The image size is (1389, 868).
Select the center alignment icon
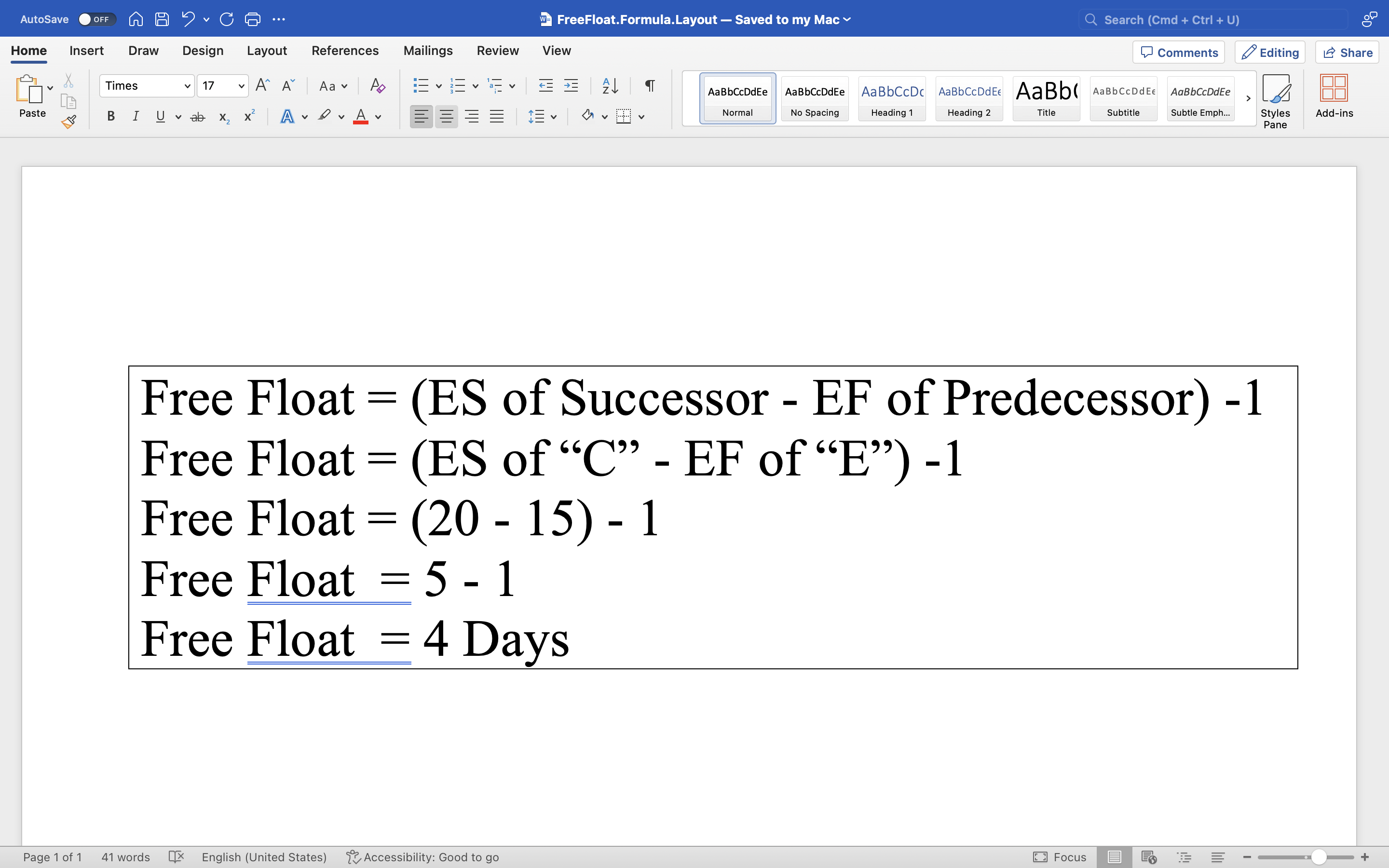[x=447, y=116]
